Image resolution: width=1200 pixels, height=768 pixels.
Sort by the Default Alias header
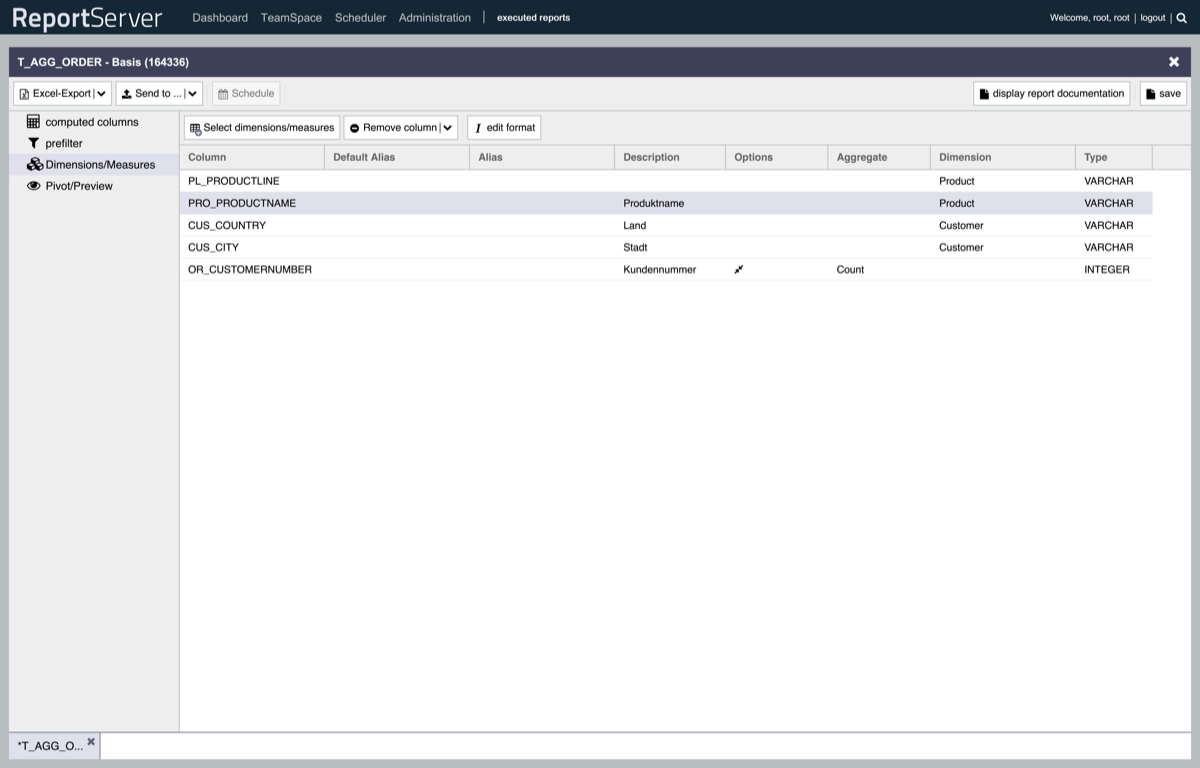(x=397, y=157)
